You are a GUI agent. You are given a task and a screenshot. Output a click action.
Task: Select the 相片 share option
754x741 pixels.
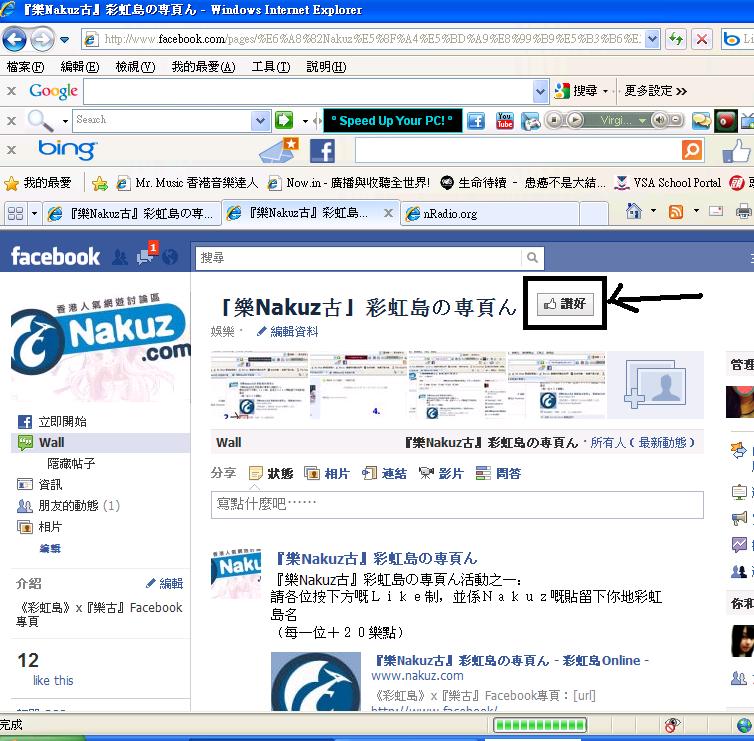327,474
